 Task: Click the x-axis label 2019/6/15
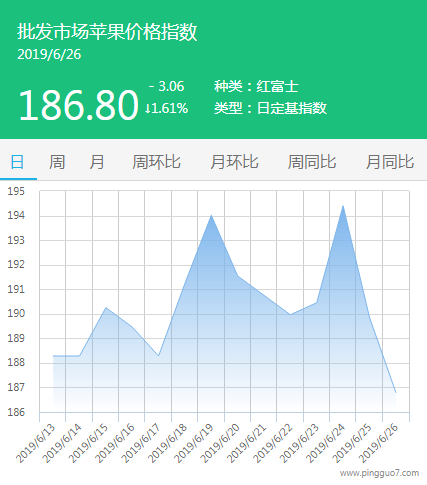[89, 443]
